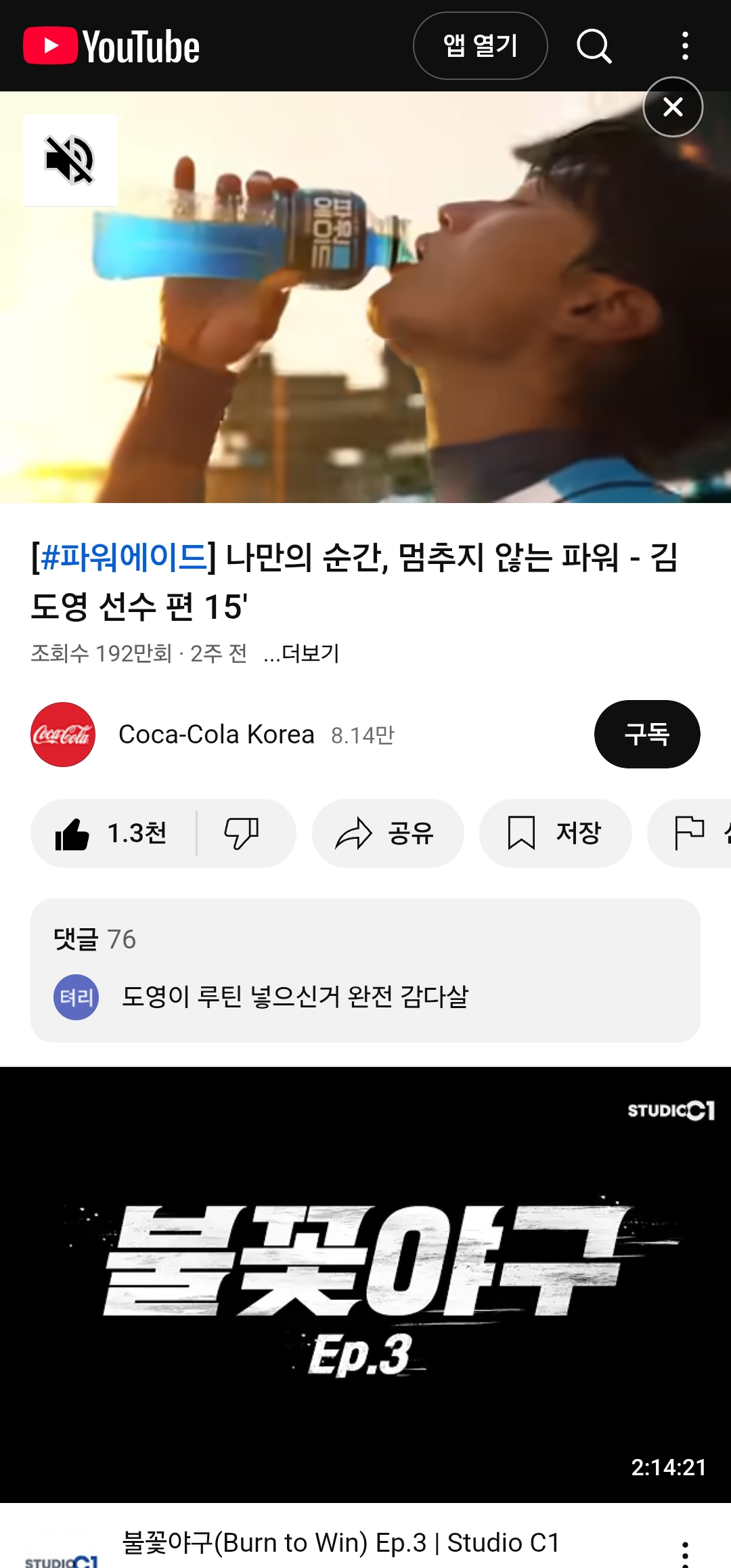Report the video using flag icon
Image resolution: width=731 pixels, height=1568 pixels.
click(690, 833)
